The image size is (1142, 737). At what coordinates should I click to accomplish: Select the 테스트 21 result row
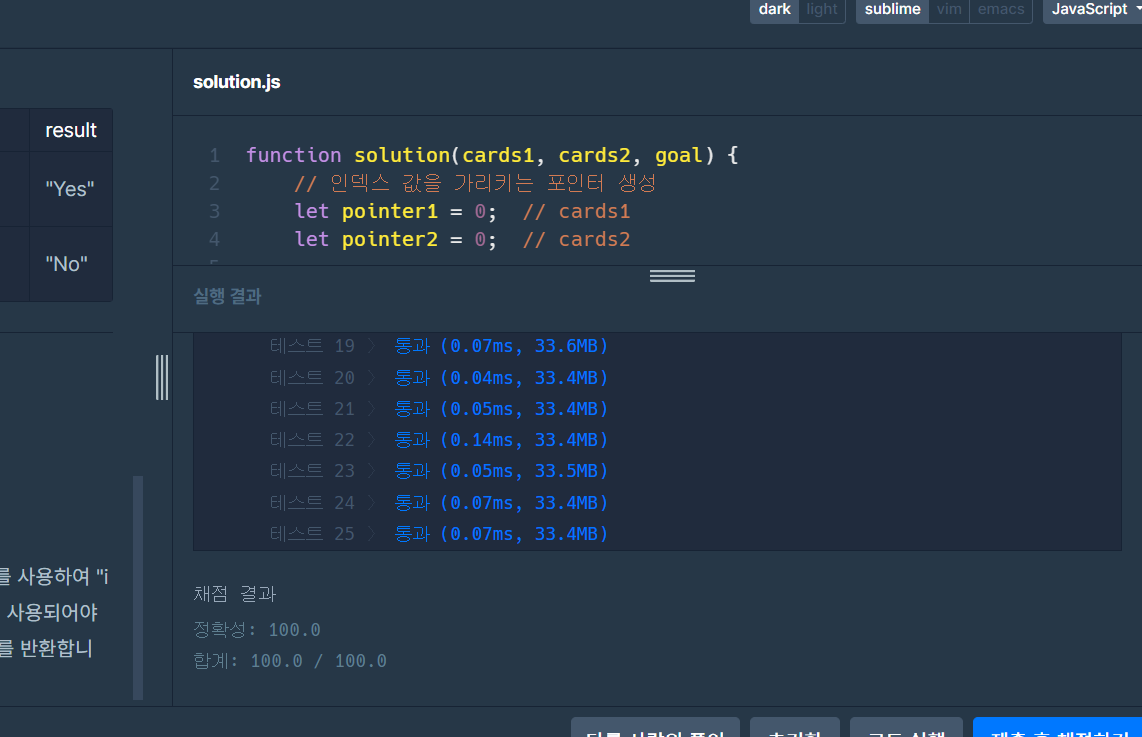coord(438,409)
